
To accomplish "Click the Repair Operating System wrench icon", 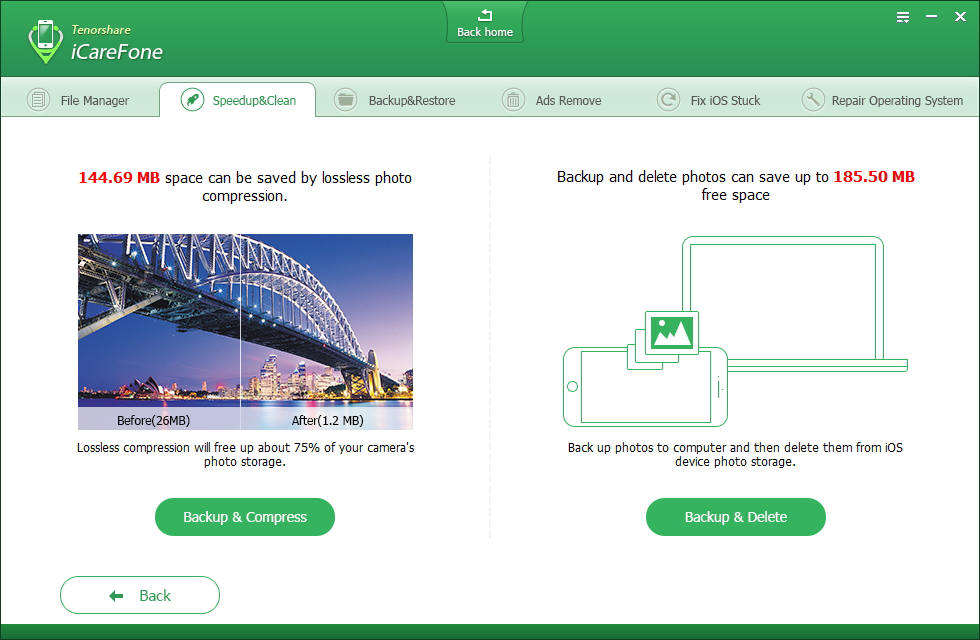I will 812,100.
